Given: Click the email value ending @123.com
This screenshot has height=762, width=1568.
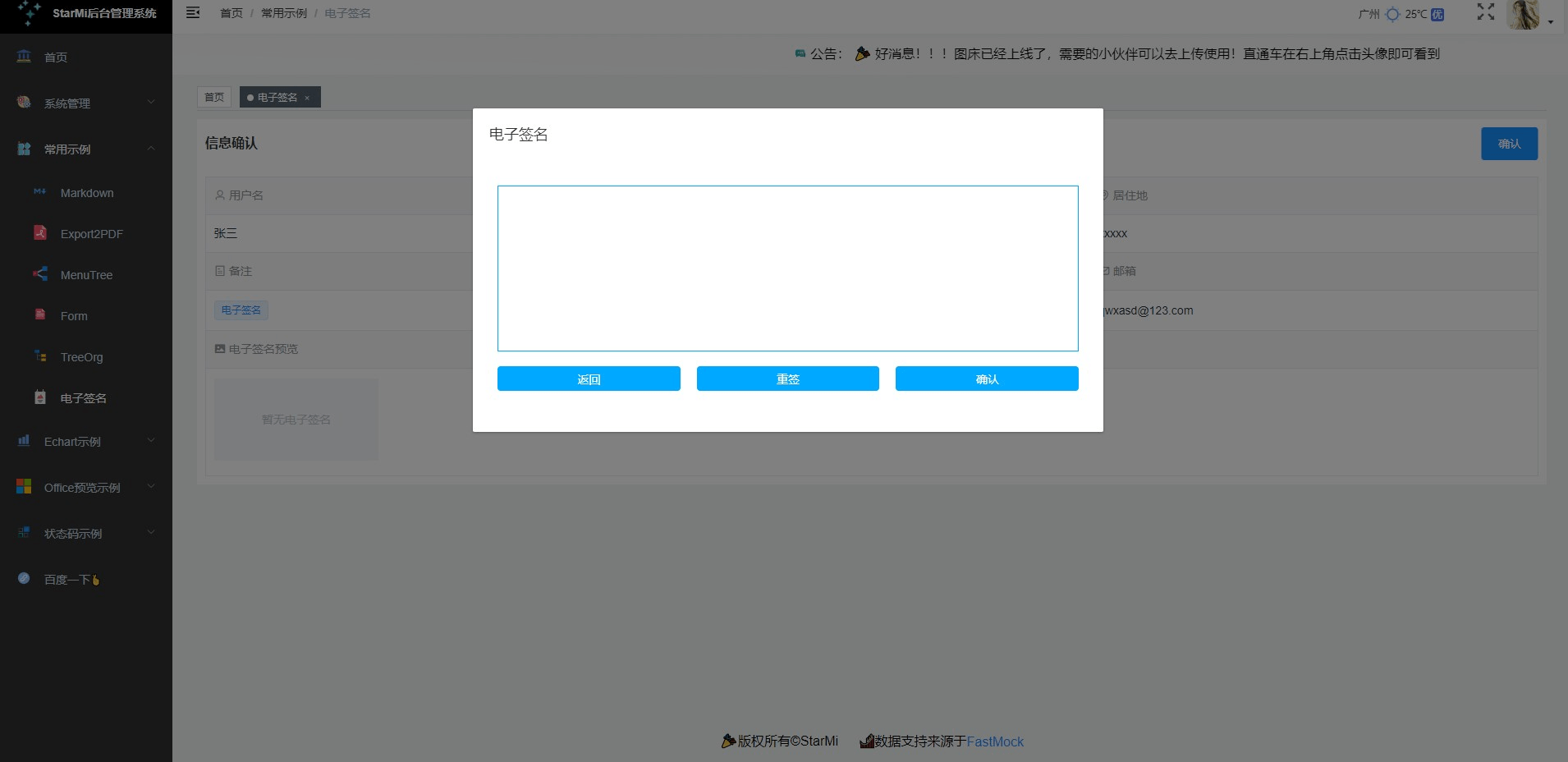Looking at the screenshot, I should coord(1148,310).
